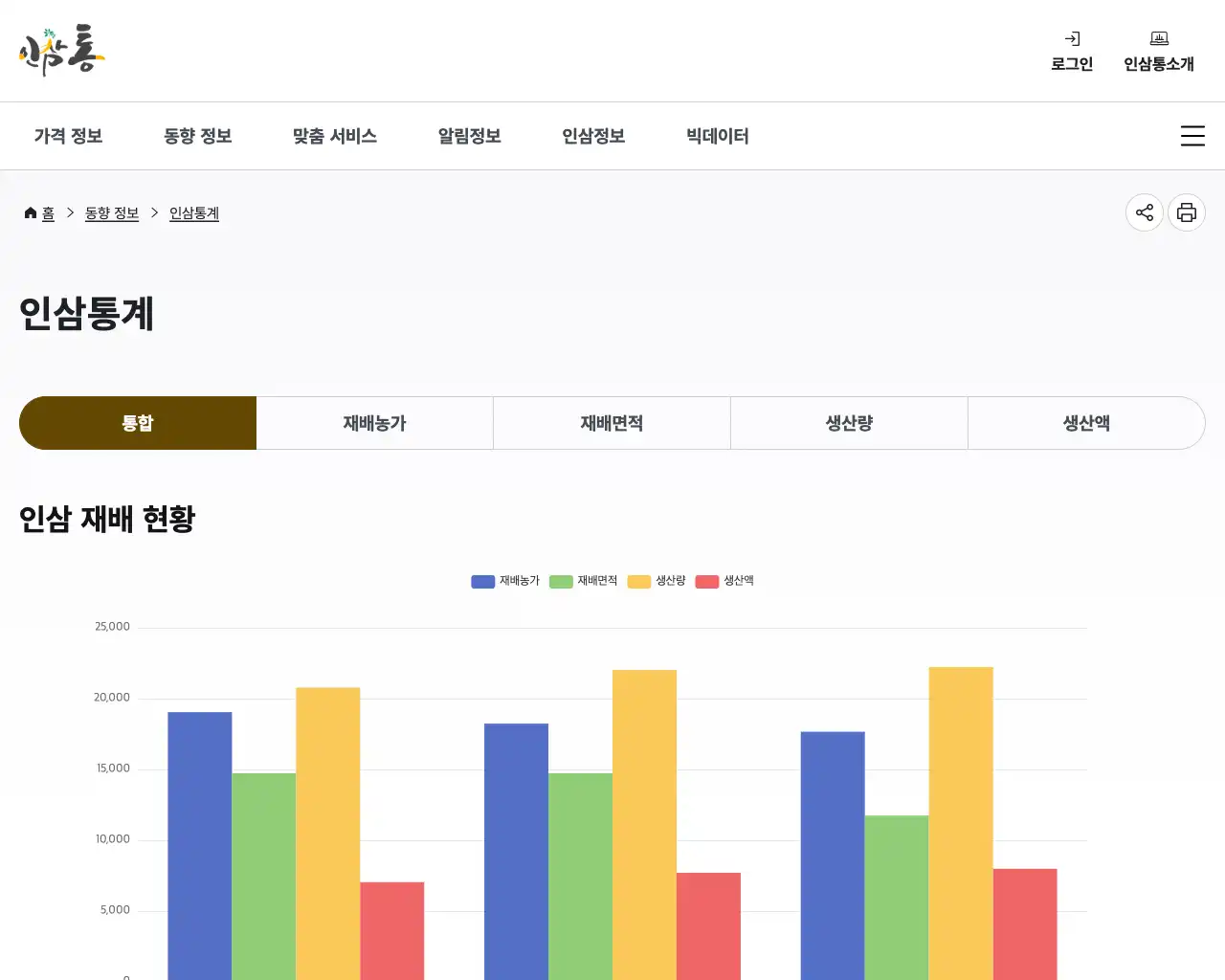Image resolution: width=1225 pixels, height=980 pixels.
Task: Toggle 생산액 legend red swatch
Action: click(707, 581)
